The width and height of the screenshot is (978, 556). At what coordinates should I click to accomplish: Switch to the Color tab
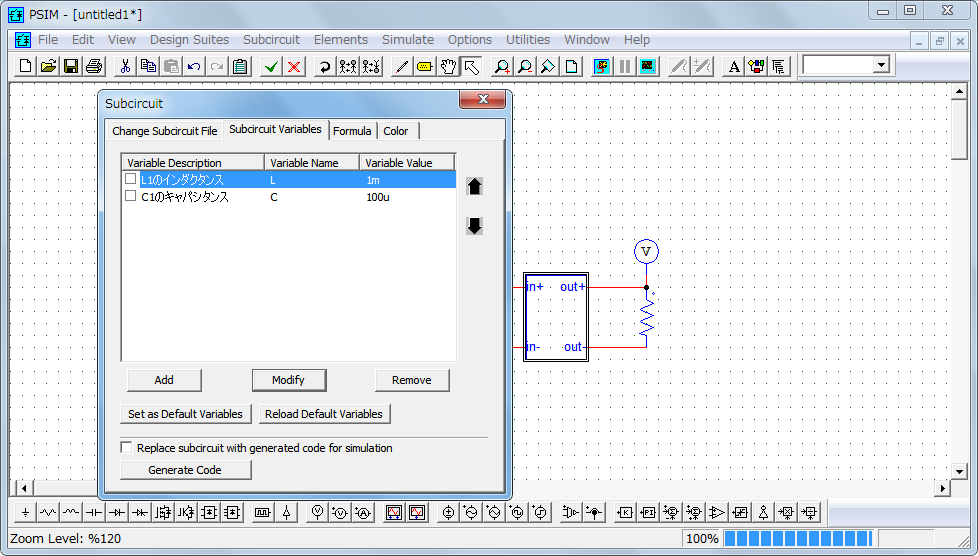(x=396, y=131)
